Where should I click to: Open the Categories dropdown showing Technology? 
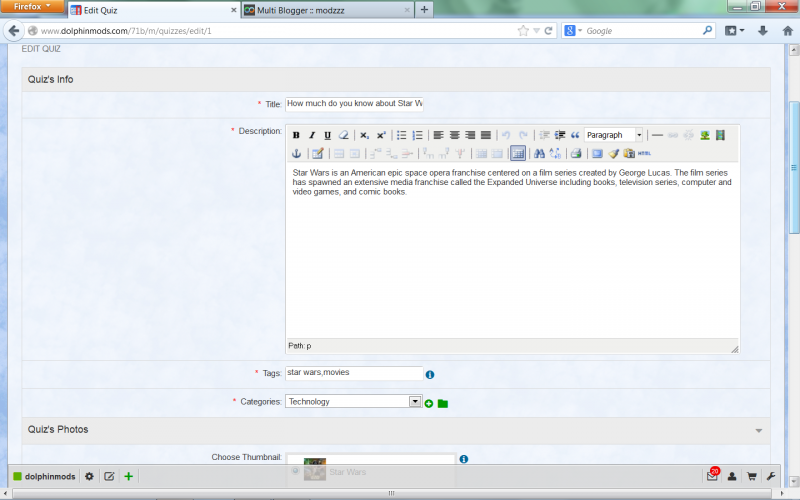(x=353, y=402)
